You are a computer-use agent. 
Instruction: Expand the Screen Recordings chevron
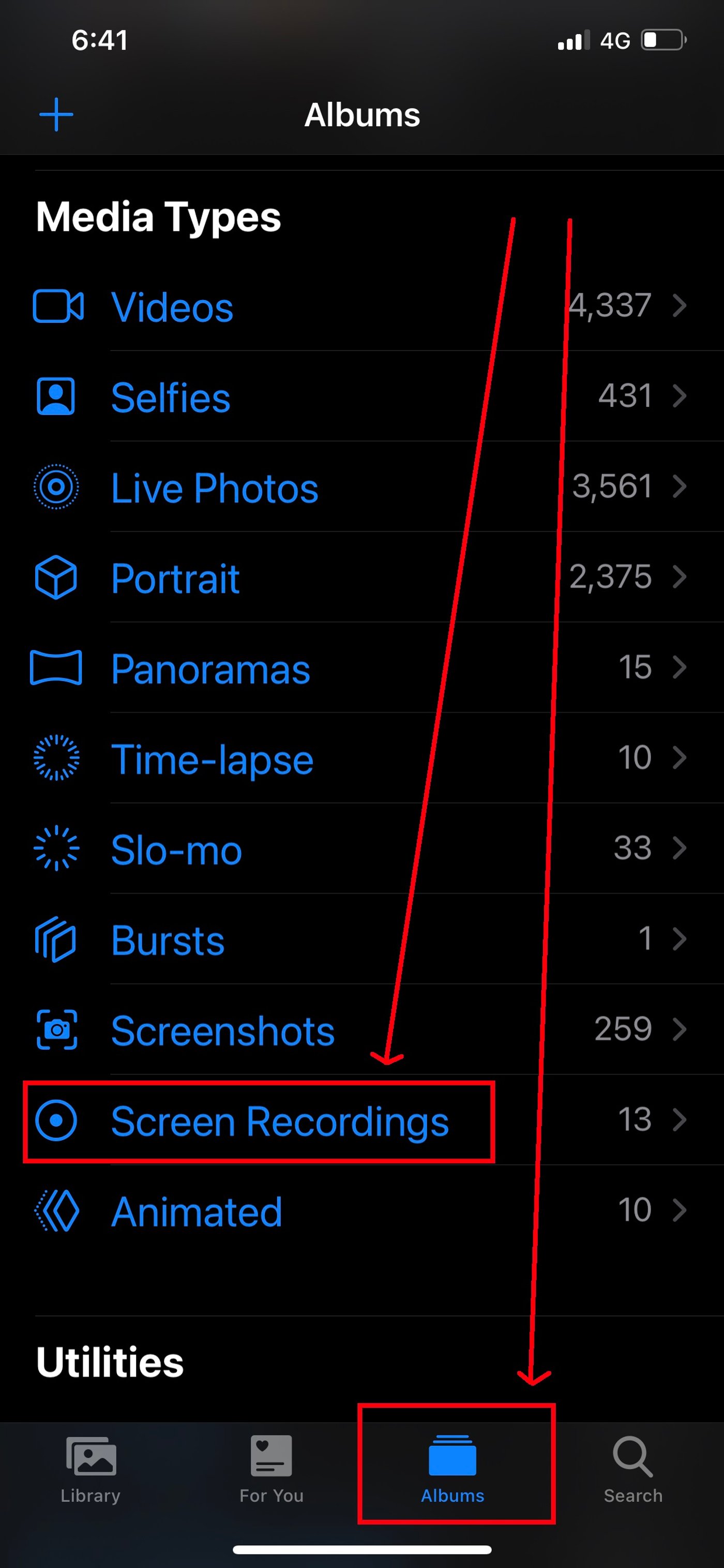tap(680, 1119)
